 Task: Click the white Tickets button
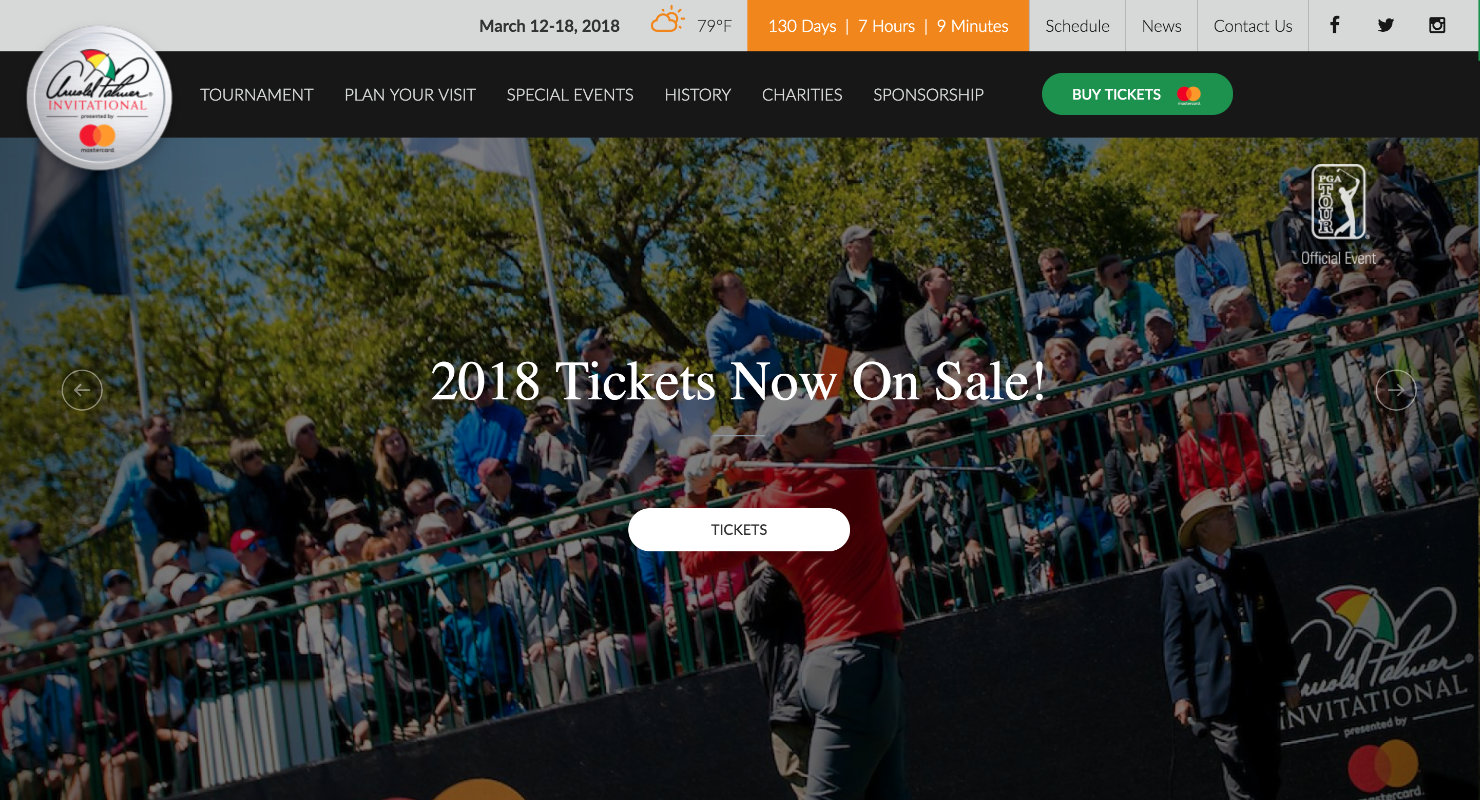click(739, 530)
